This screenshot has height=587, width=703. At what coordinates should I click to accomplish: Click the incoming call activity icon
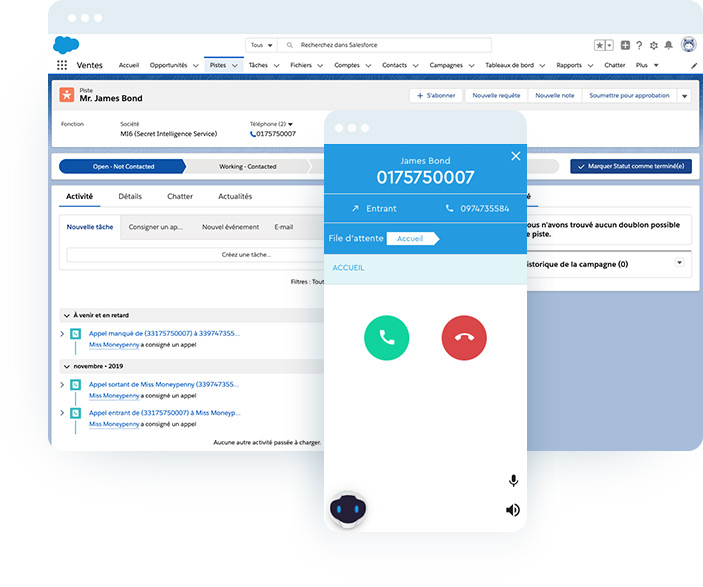click(x=76, y=413)
